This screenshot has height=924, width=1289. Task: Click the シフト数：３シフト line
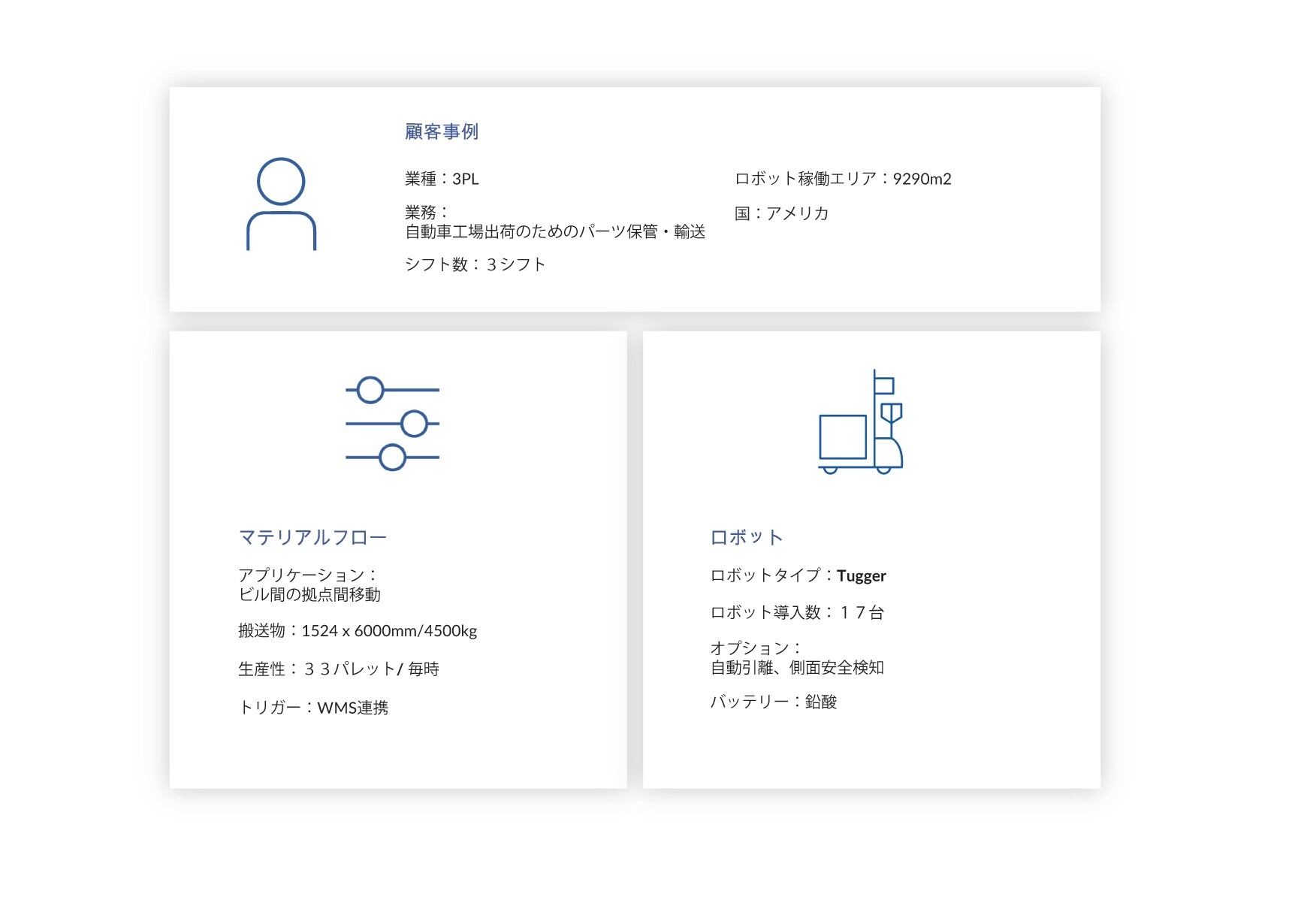coord(475,264)
